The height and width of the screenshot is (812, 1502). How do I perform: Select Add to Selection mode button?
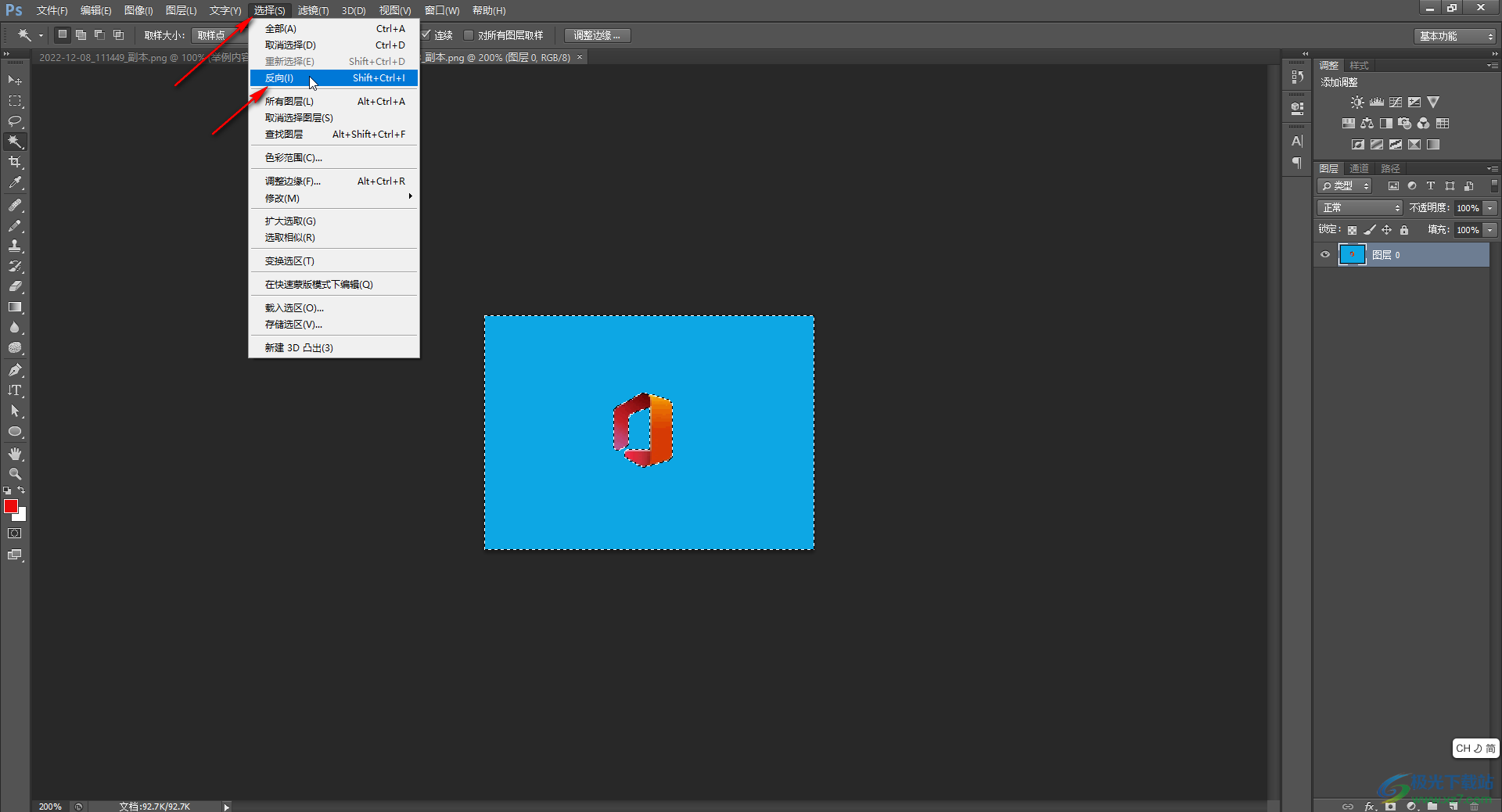(x=81, y=35)
